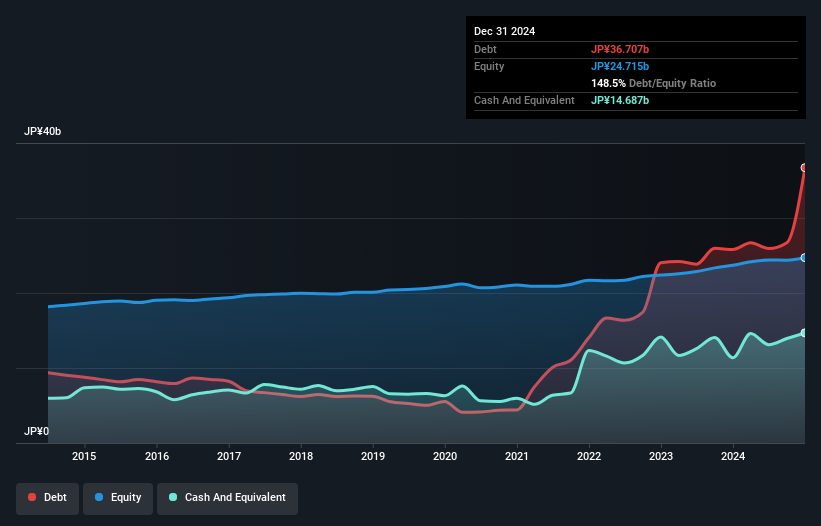Image resolution: width=821 pixels, height=526 pixels.
Task: Click the JP¥36.707b debt value
Action: [620, 49]
